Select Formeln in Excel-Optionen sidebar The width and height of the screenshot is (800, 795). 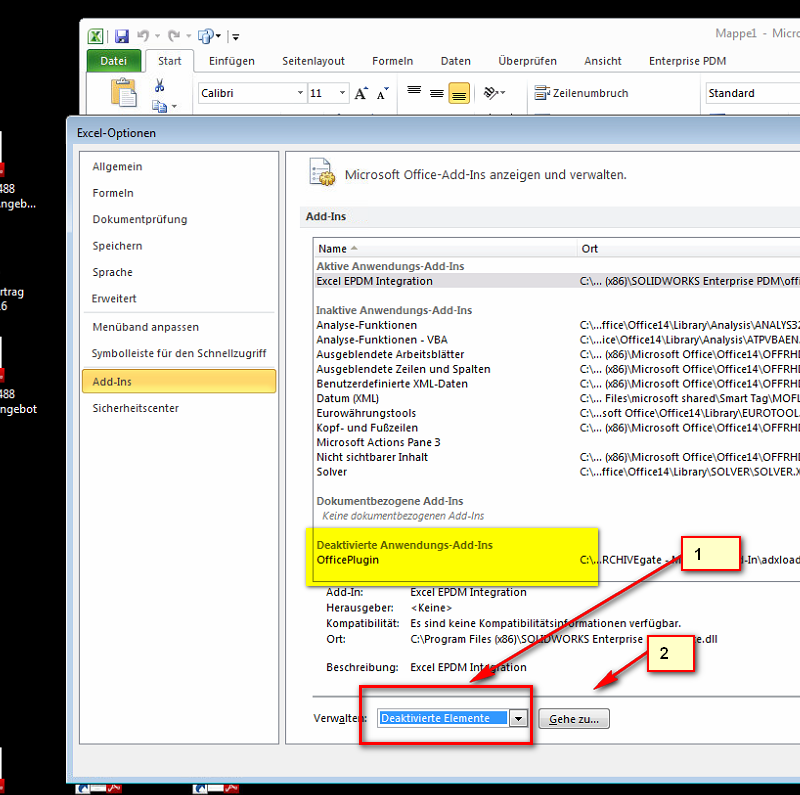pyautogui.click(x=179, y=193)
